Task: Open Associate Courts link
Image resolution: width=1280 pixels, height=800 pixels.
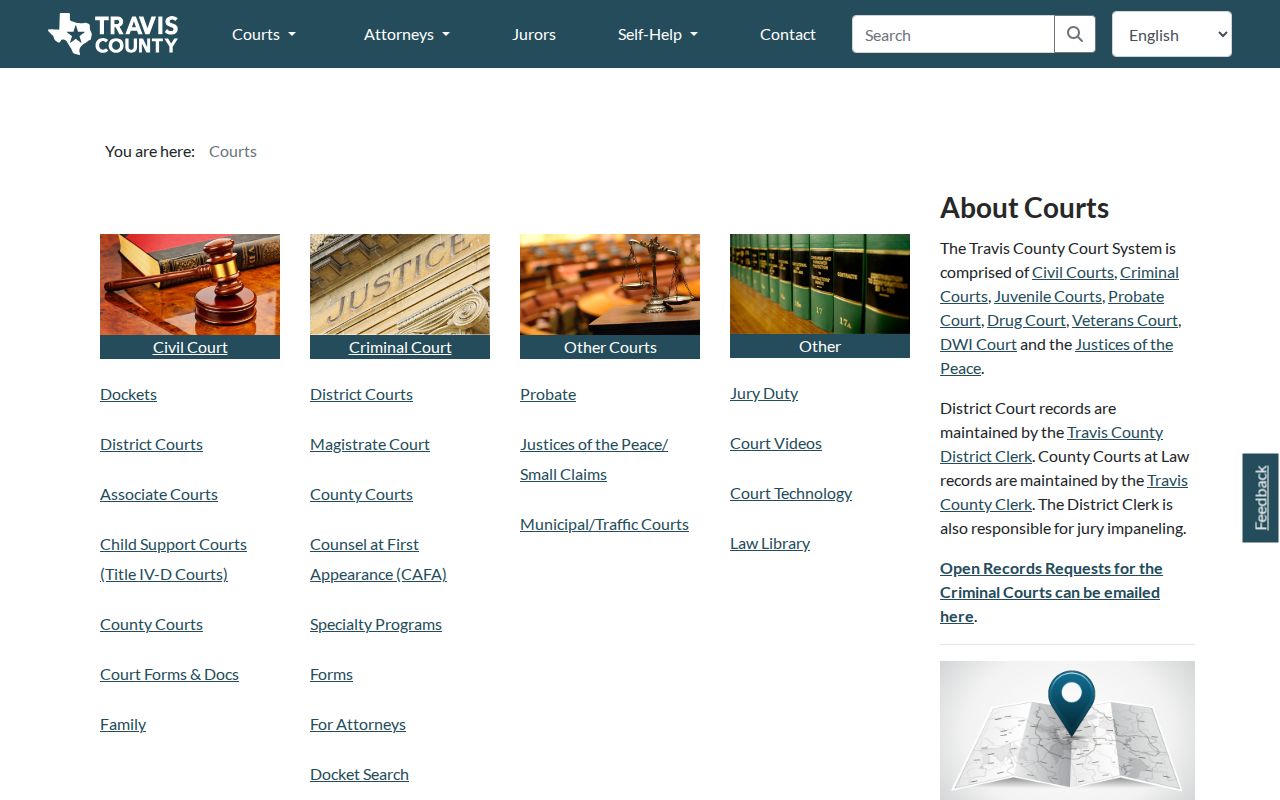Action: (x=159, y=494)
